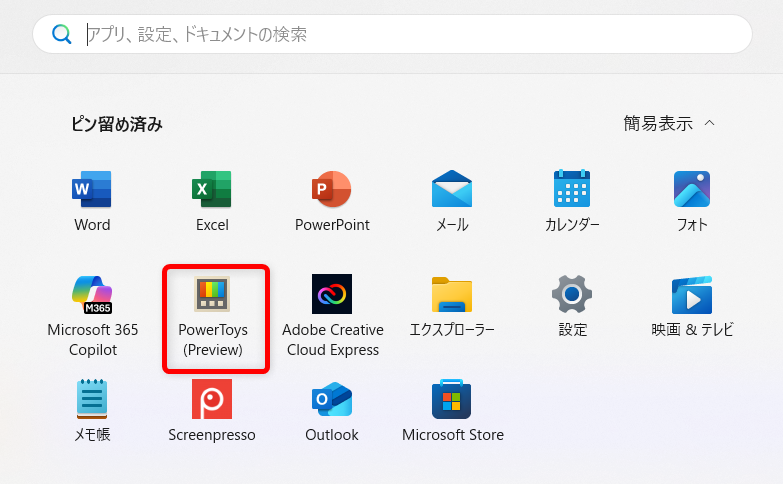The width and height of the screenshot is (783, 484).
Task: Open エクスプローラー file manager
Action: tap(452, 307)
